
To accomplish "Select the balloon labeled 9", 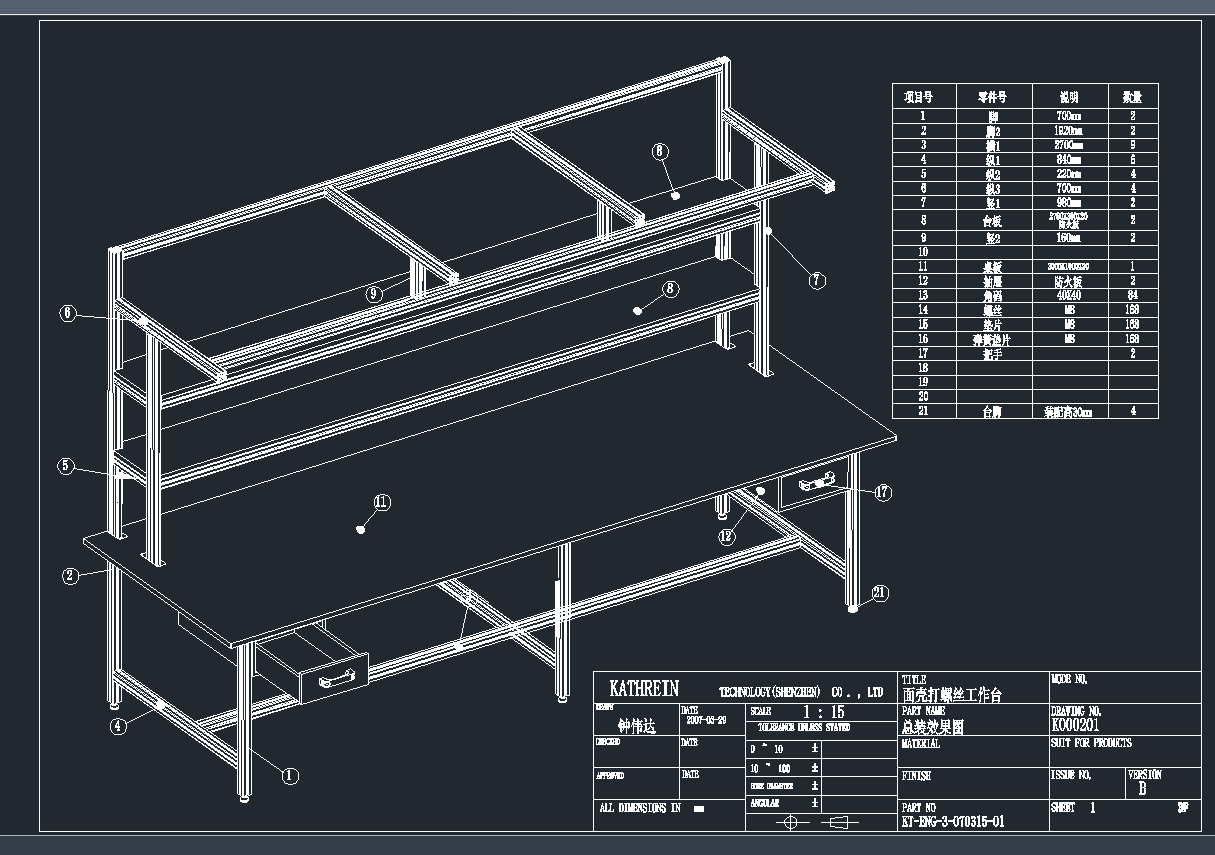I will pyautogui.click(x=373, y=293).
